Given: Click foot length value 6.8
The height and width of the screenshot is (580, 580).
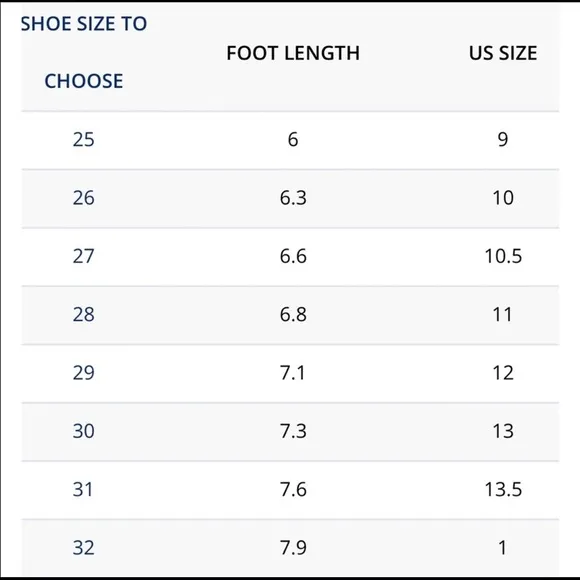Looking at the screenshot, I should 293,314.
